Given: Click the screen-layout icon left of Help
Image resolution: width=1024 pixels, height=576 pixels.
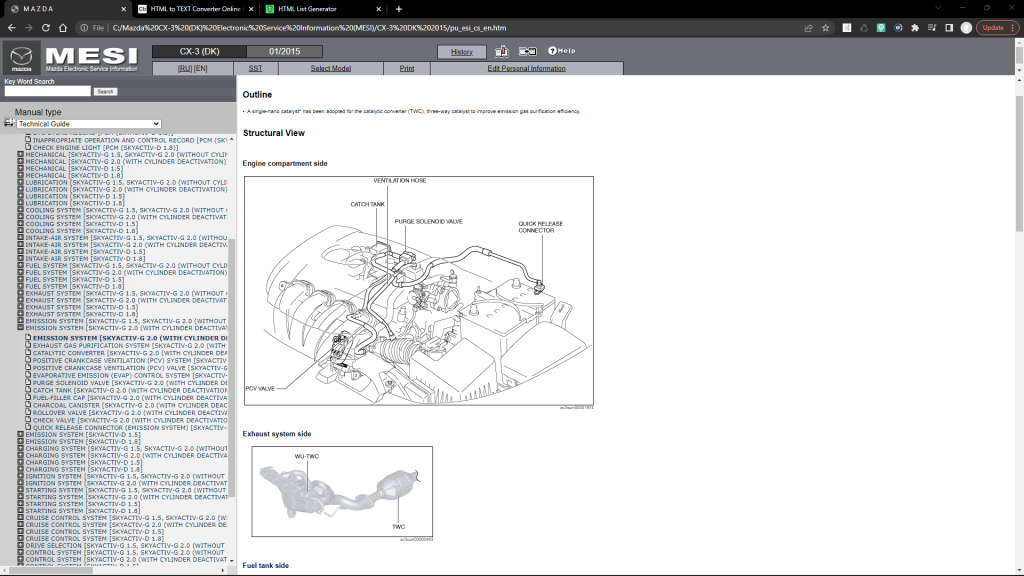Looking at the screenshot, I should 528,51.
